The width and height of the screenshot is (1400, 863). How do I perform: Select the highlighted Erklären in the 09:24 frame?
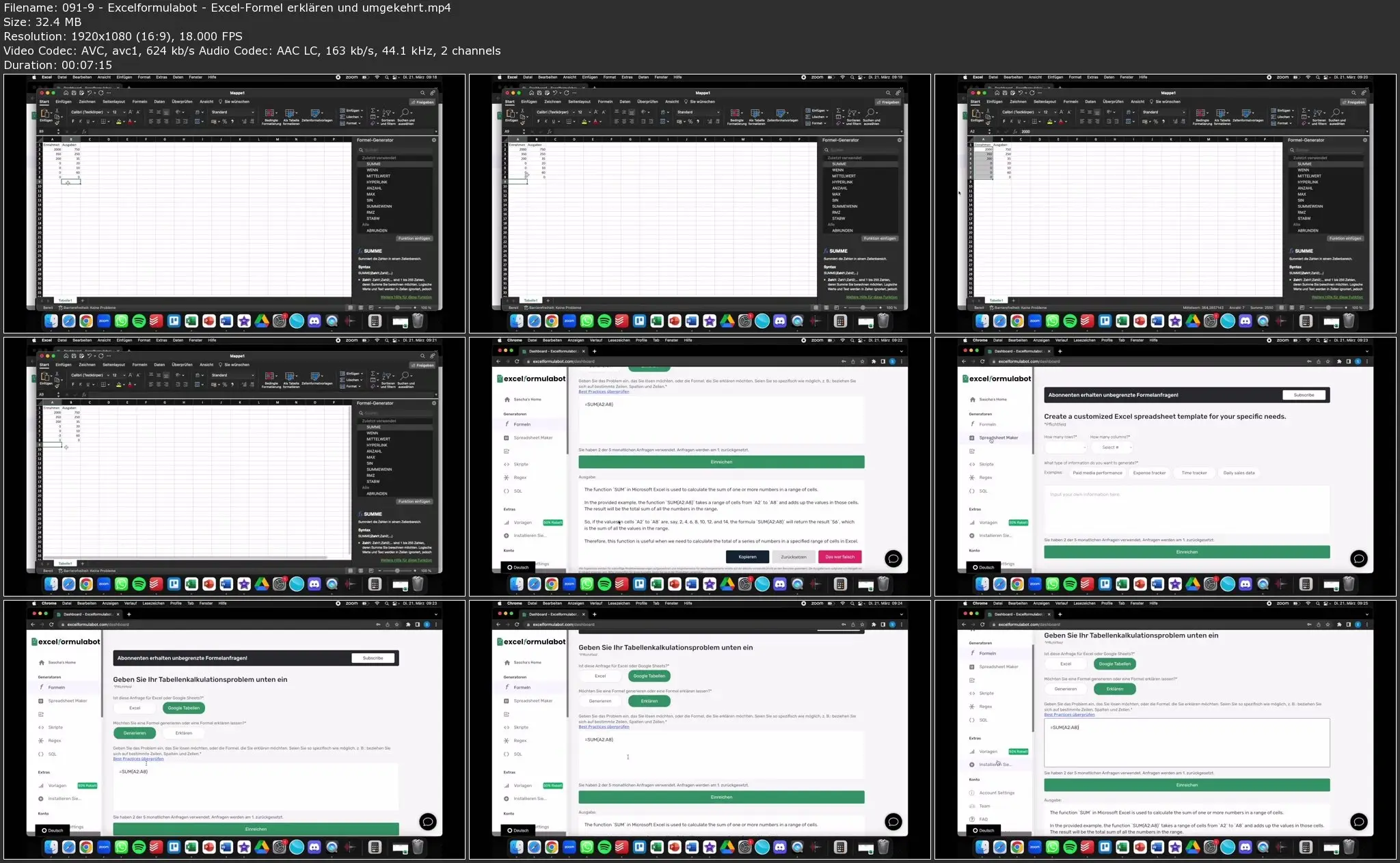(649, 701)
